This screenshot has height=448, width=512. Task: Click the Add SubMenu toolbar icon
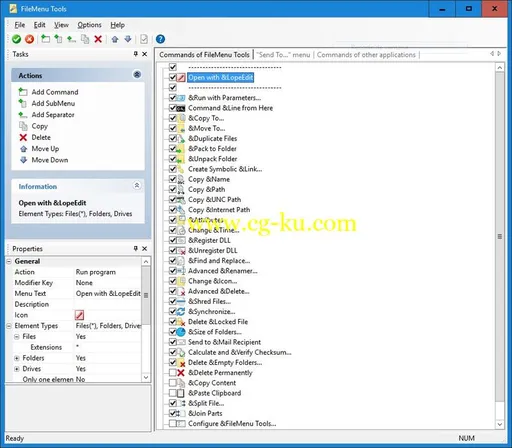[x=58, y=39]
